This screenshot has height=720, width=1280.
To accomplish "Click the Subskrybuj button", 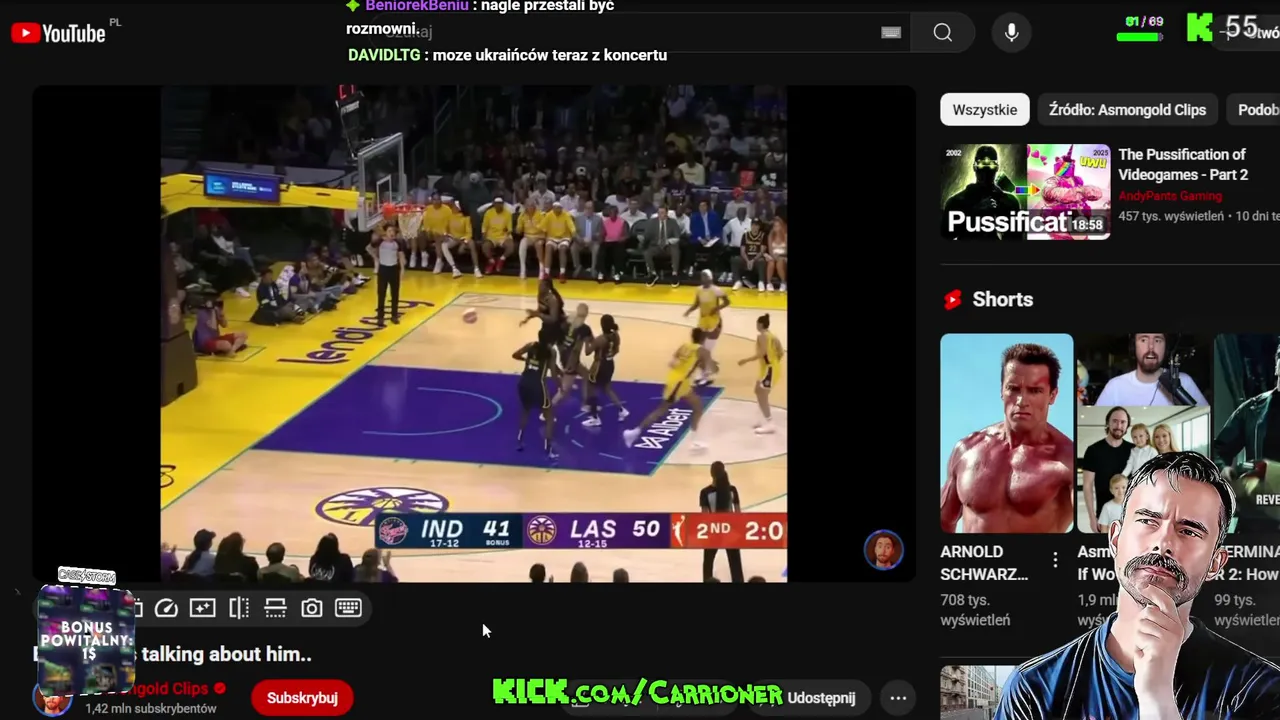I will [x=302, y=698].
